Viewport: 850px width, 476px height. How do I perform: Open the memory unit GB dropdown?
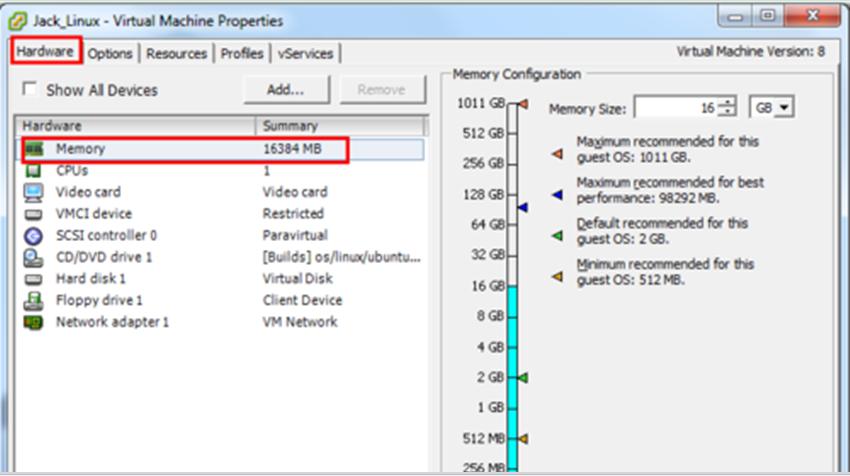point(773,108)
